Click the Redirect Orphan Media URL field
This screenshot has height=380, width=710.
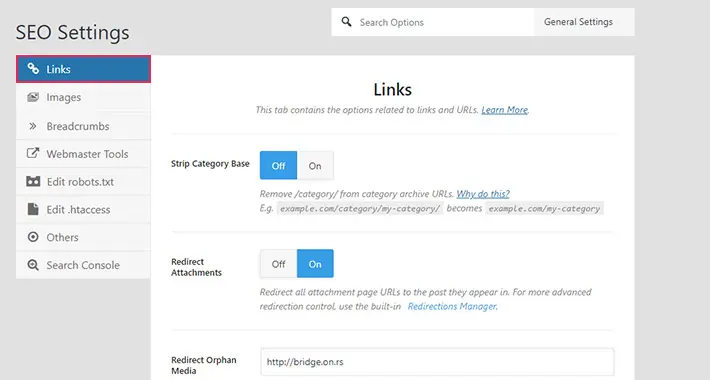[437, 362]
